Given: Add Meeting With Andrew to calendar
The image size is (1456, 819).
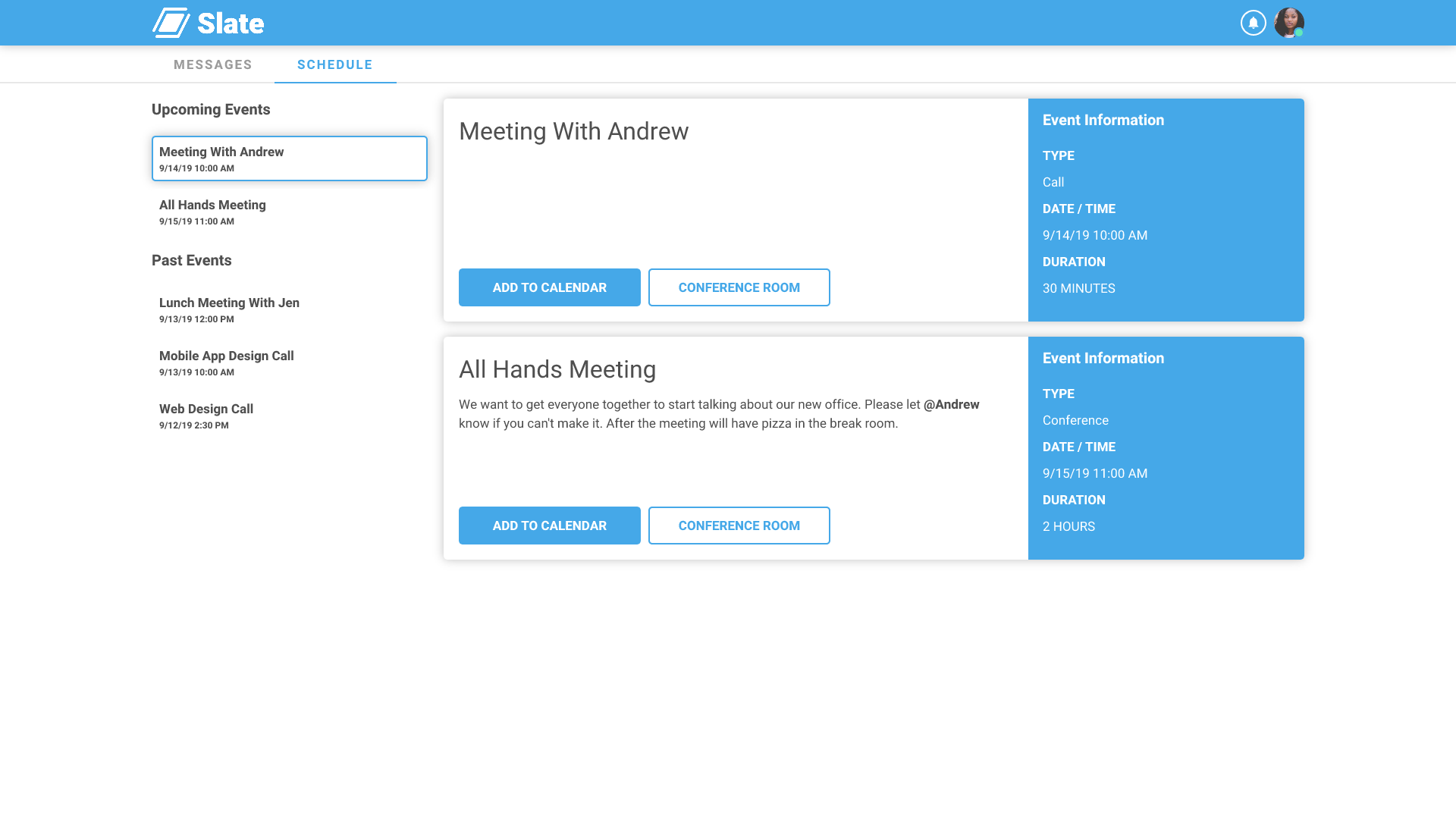Looking at the screenshot, I should pos(549,287).
